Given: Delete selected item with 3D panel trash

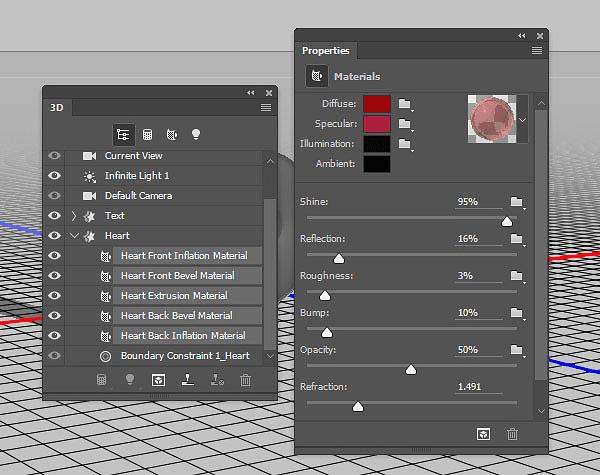Looking at the screenshot, I should pos(246,380).
